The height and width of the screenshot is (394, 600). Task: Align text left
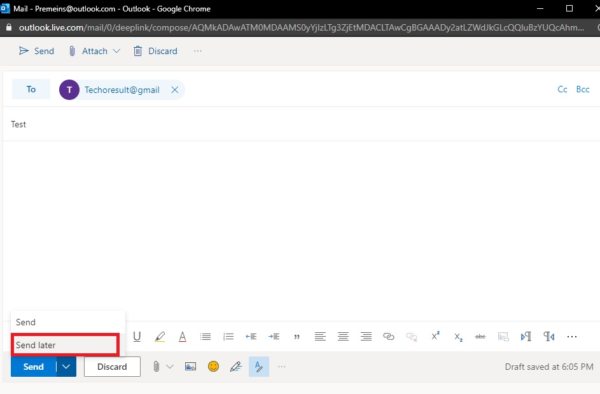pos(320,337)
